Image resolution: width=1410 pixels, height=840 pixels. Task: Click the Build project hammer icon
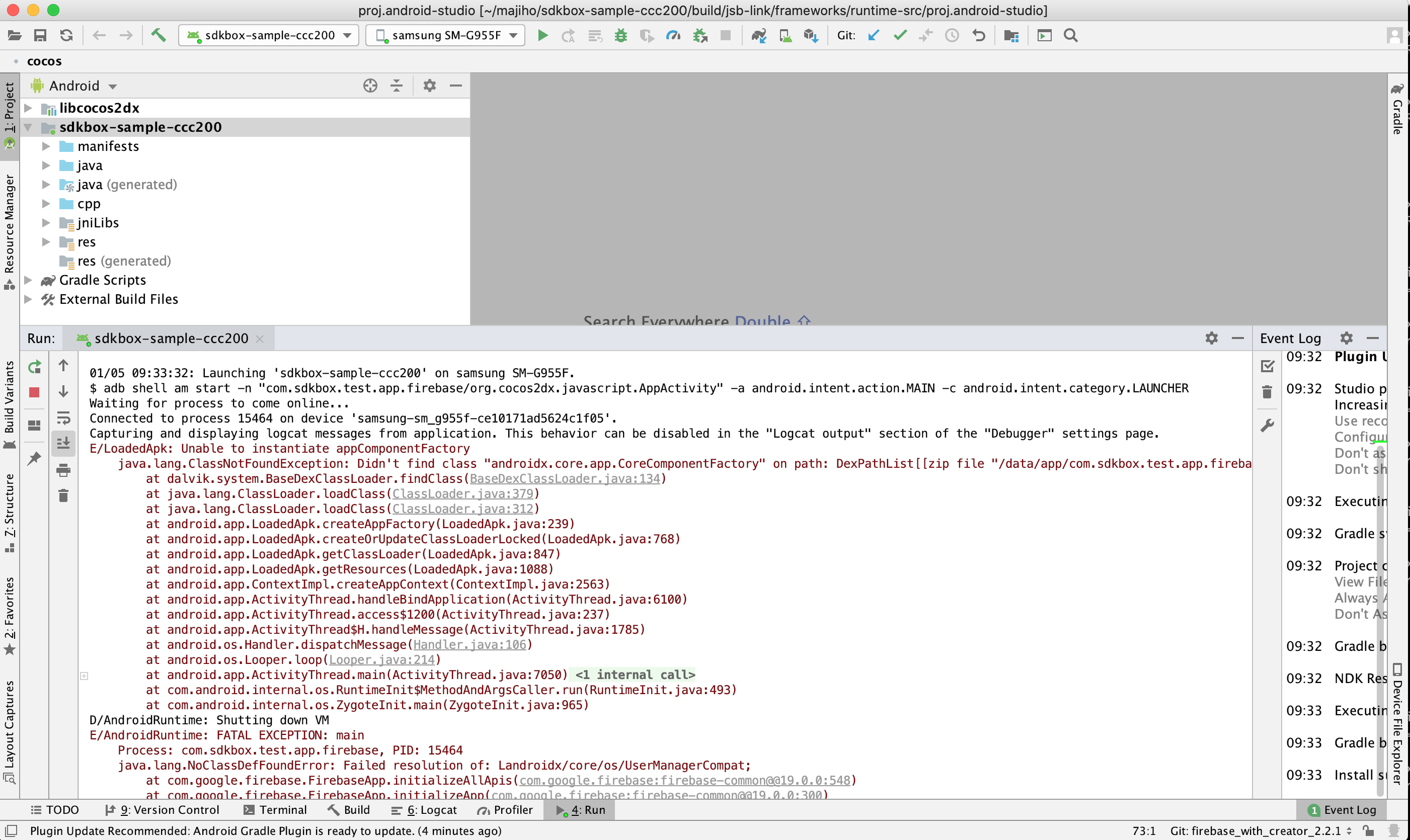pyautogui.click(x=159, y=36)
